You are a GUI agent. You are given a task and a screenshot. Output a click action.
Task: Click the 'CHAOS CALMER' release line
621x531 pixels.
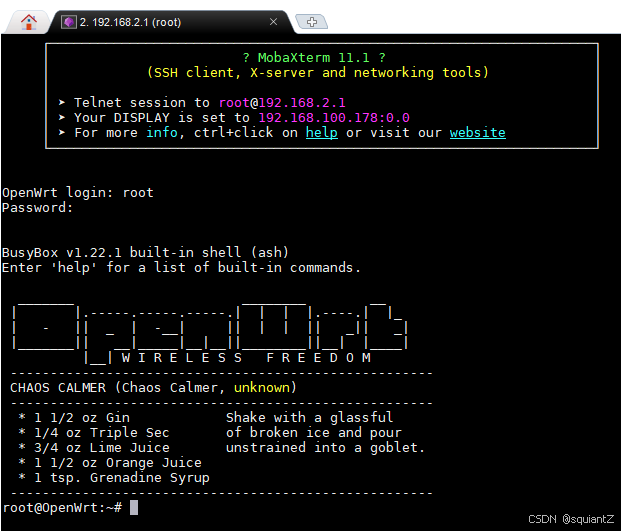(x=153, y=388)
